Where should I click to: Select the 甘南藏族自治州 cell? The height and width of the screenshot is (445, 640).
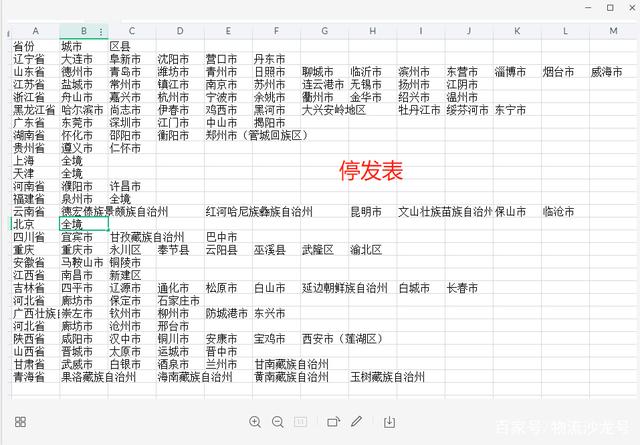[x=291, y=364]
